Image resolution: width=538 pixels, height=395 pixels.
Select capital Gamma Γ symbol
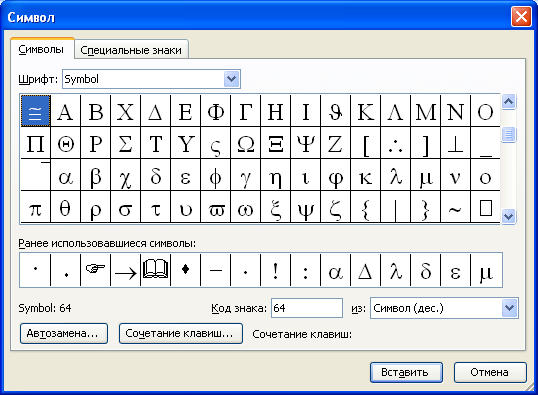(x=246, y=111)
